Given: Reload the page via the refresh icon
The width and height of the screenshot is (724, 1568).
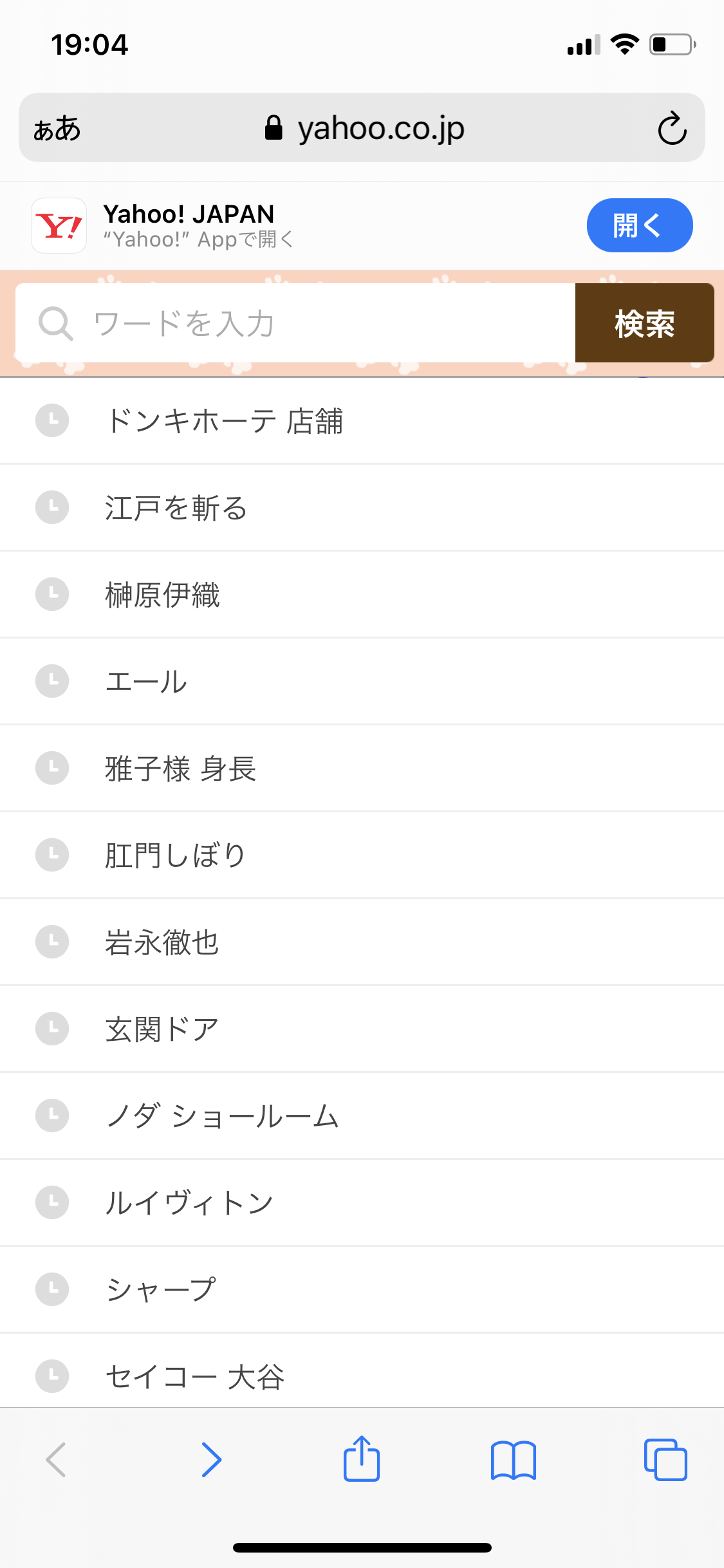Looking at the screenshot, I should 671,127.
